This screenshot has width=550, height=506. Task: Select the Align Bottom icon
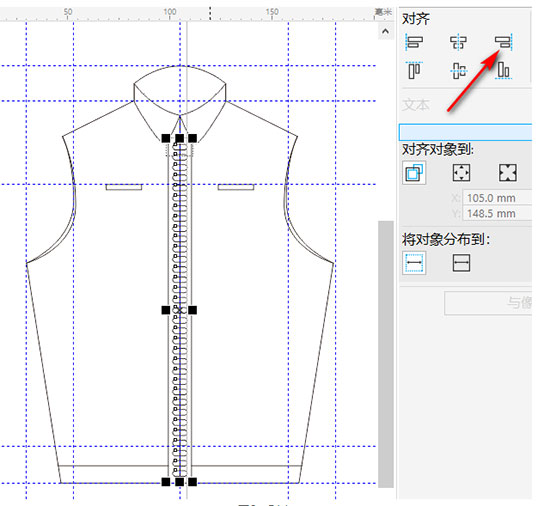(504, 70)
